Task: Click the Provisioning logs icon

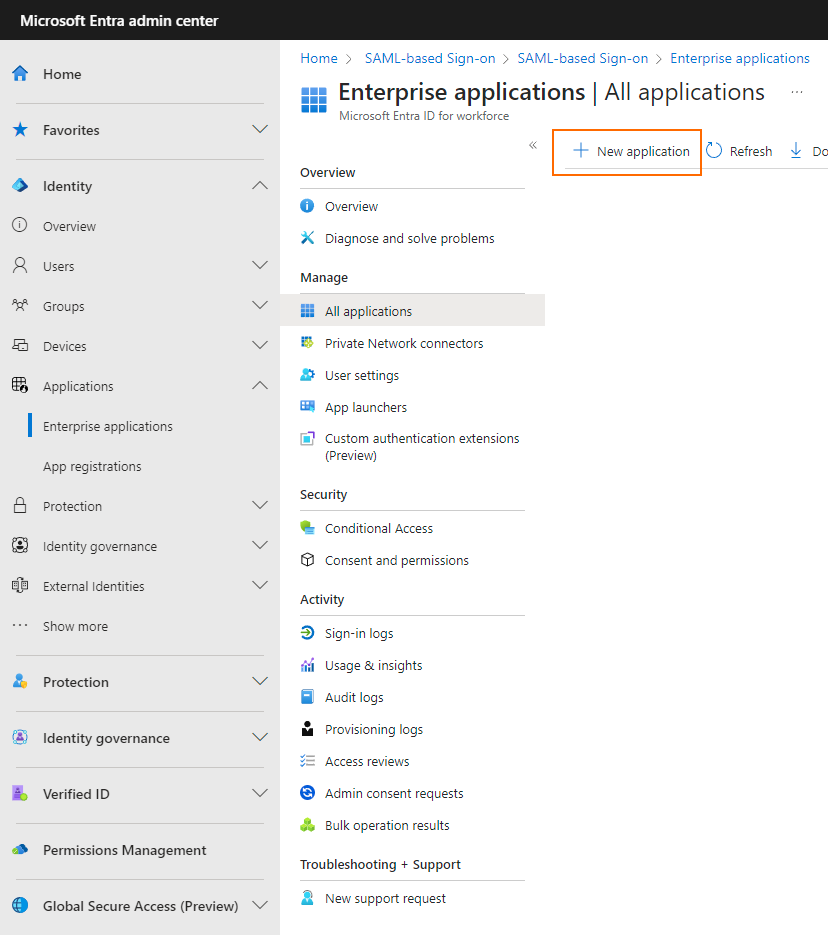Action: click(x=308, y=729)
